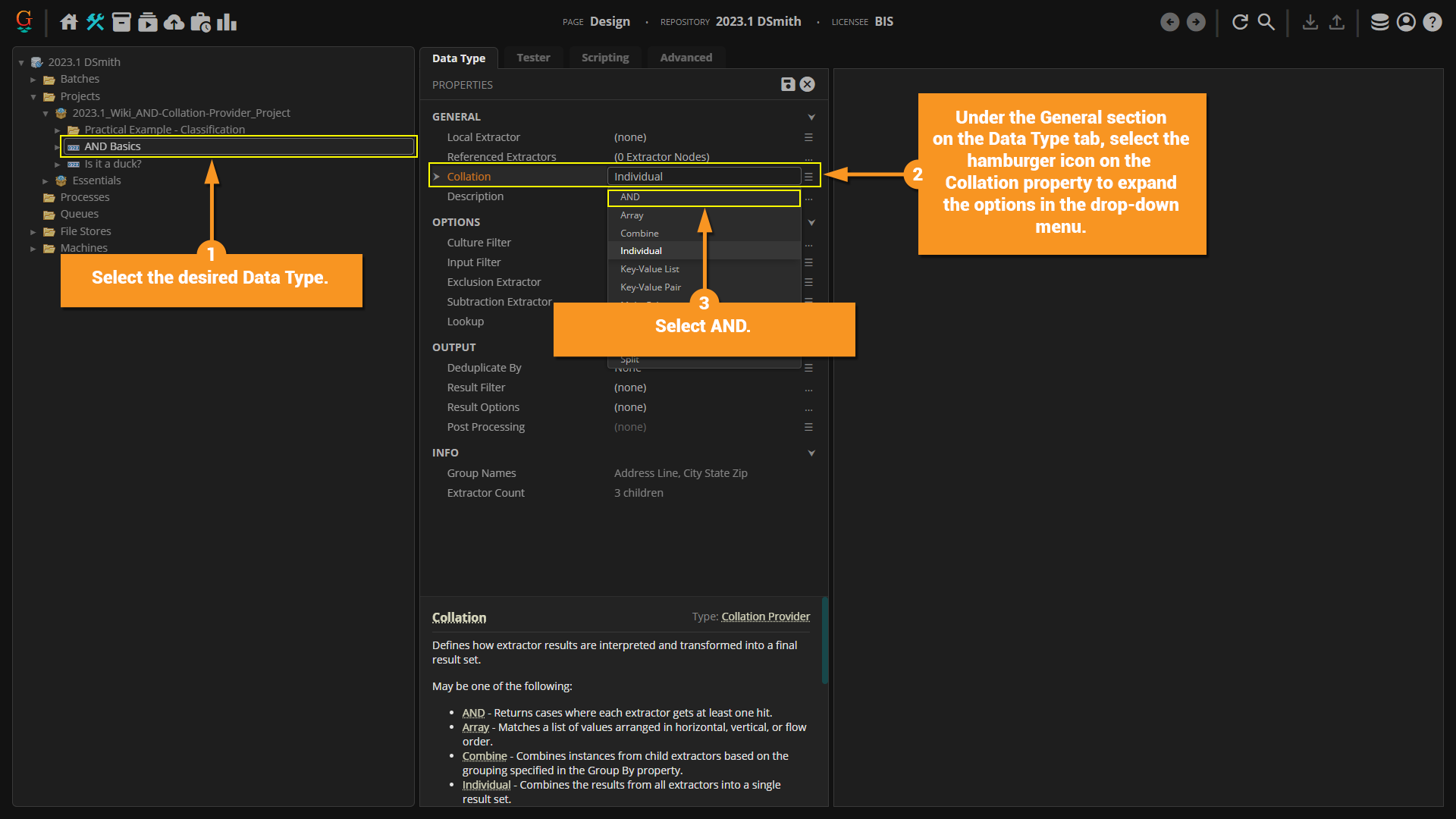
Task: Click the cloud upload icon
Action: pyautogui.click(x=174, y=22)
